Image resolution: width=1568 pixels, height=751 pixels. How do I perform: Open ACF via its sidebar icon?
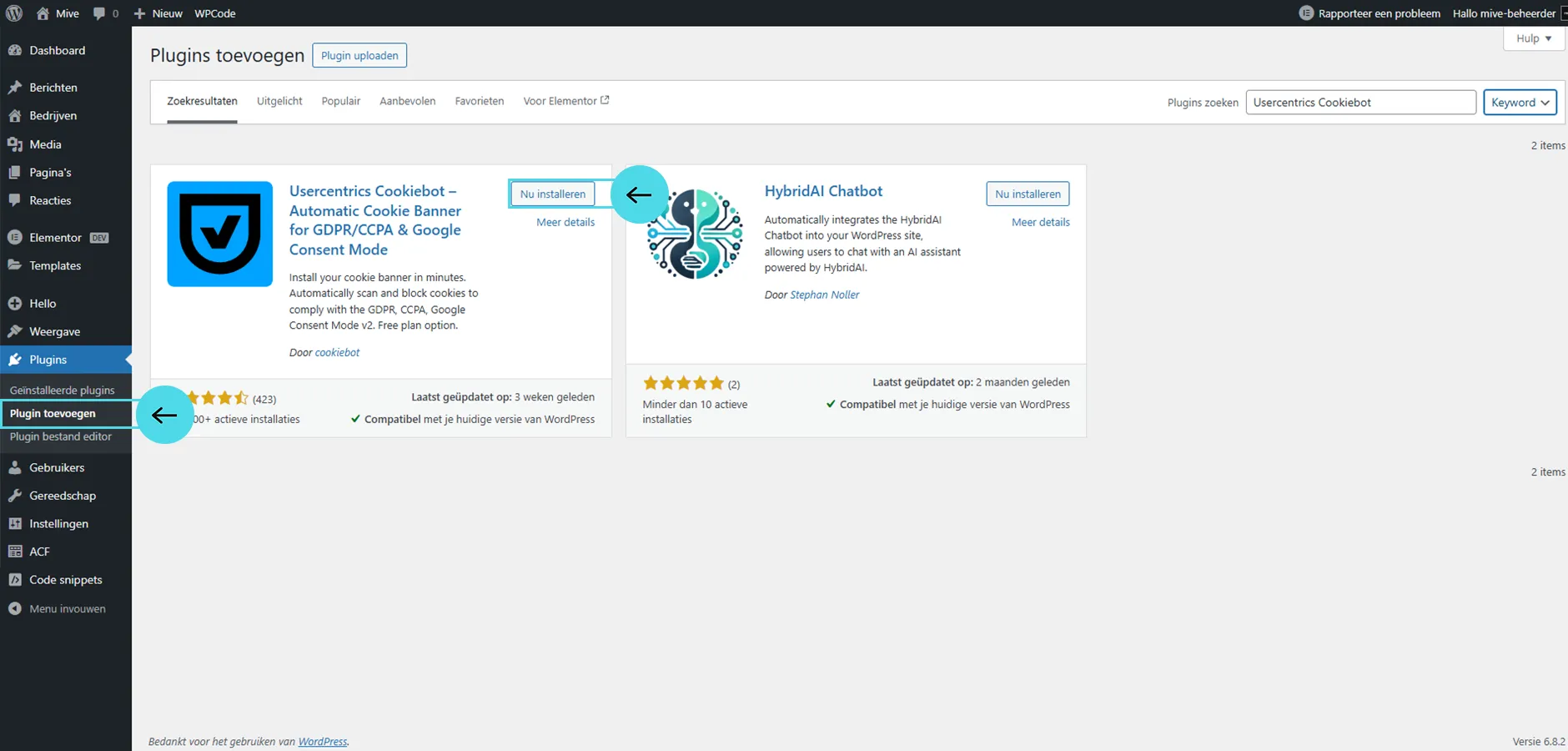point(15,552)
